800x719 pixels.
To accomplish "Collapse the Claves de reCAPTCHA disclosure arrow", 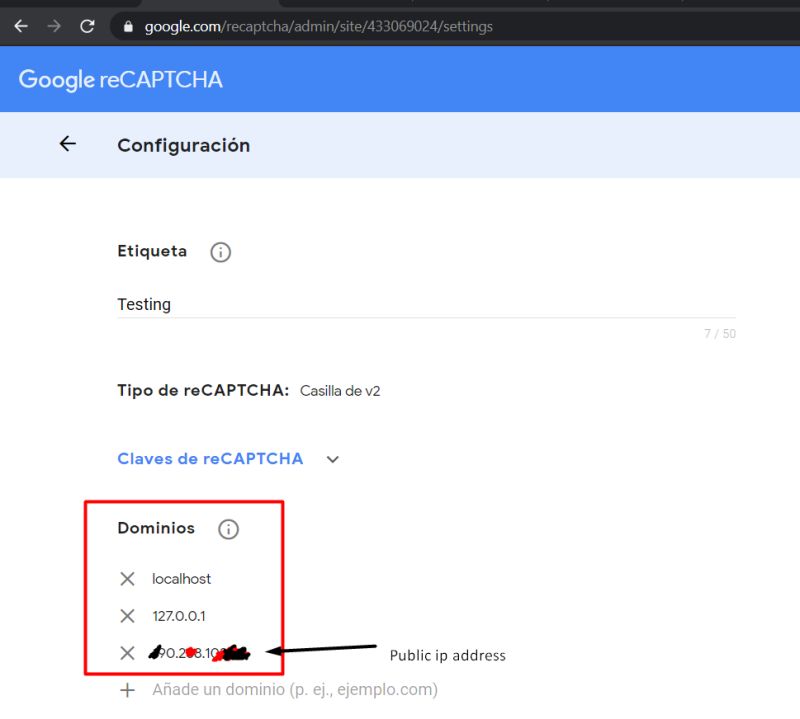I will click(x=332, y=459).
